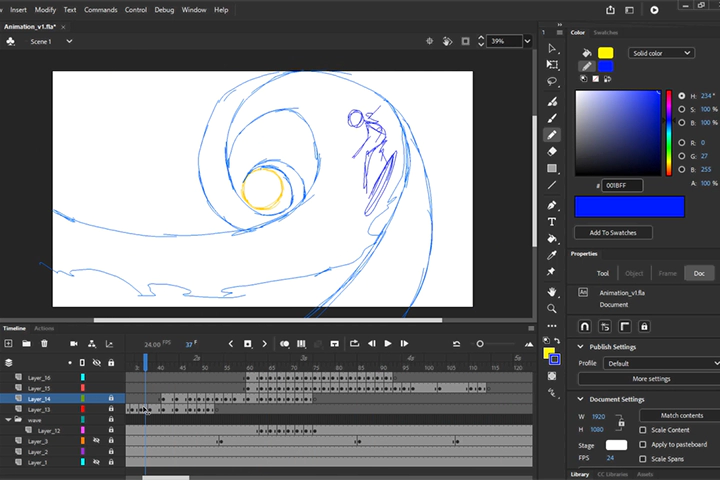The image size is (720, 480).
Task: Collapse the Document Settings section
Action: coord(580,399)
